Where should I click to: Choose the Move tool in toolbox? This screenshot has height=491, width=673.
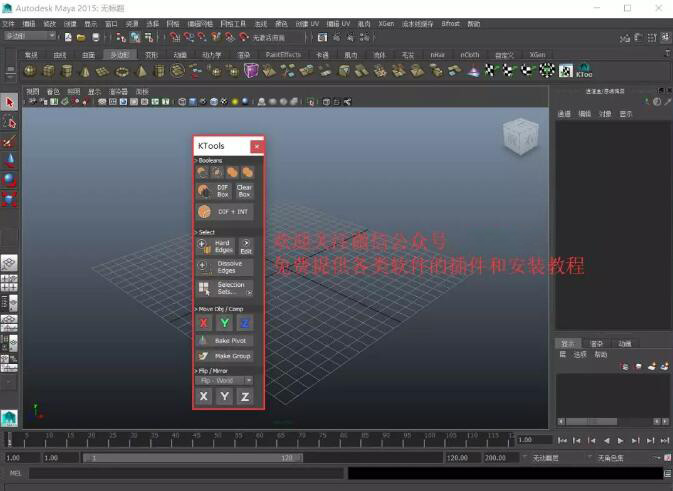point(9,161)
